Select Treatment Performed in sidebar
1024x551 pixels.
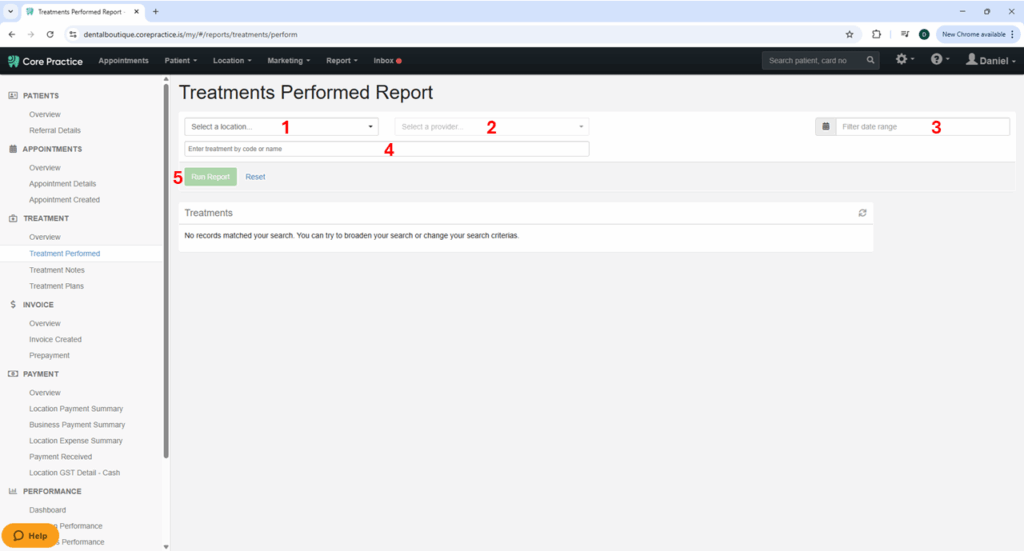(x=65, y=253)
